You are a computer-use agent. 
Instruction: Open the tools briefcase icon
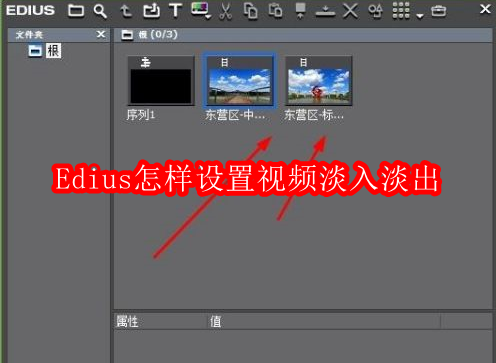pos(438,11)
